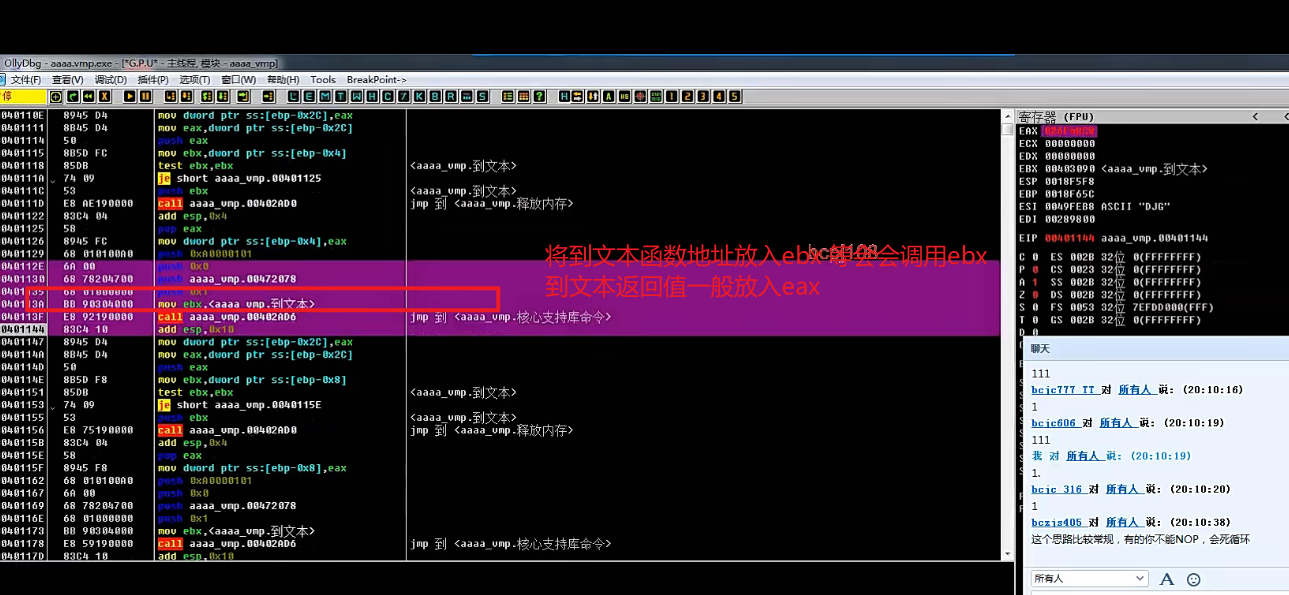Image resolution: width=1289 pixels, height=595 pixels.
Task: Toggle the C flag value in registers
Action: 1035,257
